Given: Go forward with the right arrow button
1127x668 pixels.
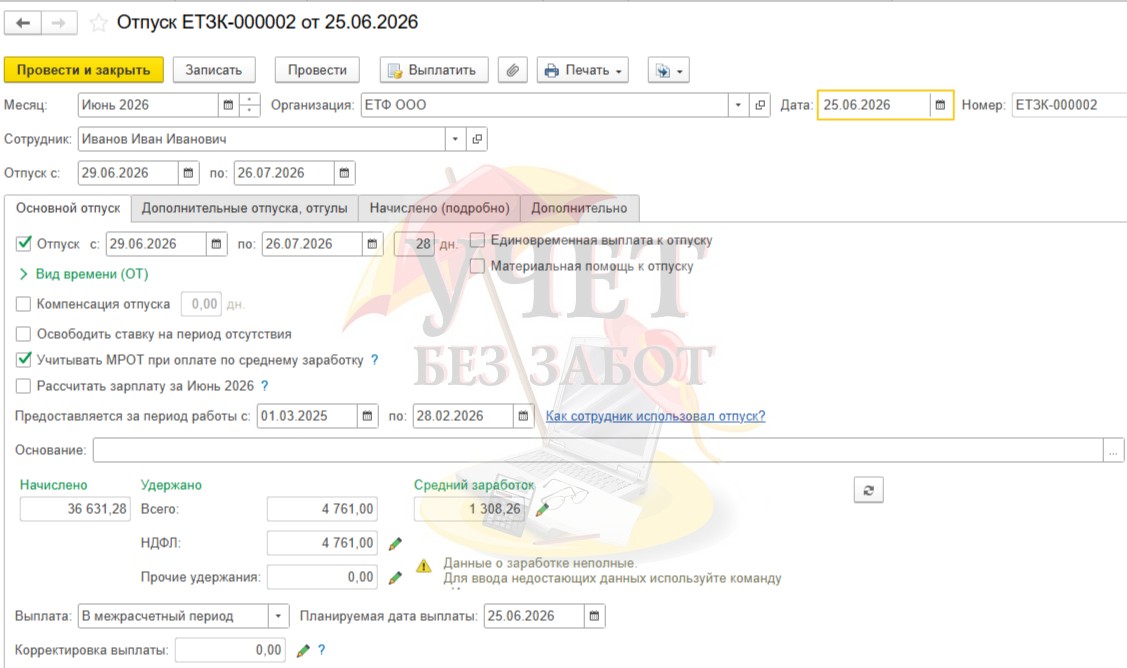Looking at the screenshot, I should click(59, 23).
